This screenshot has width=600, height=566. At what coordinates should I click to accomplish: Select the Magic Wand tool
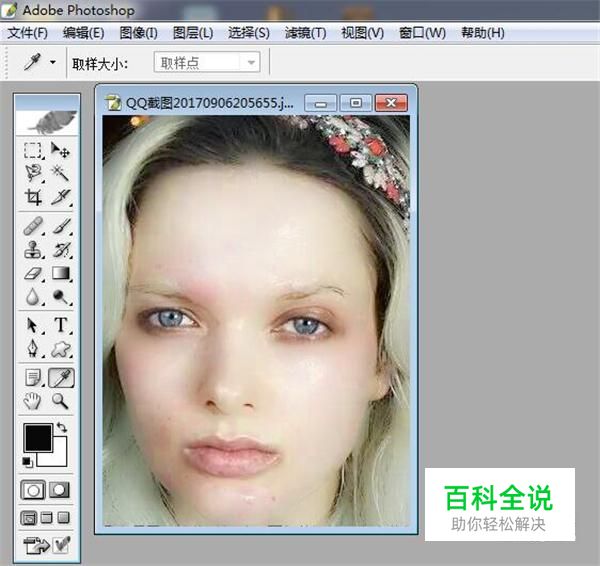60,173
